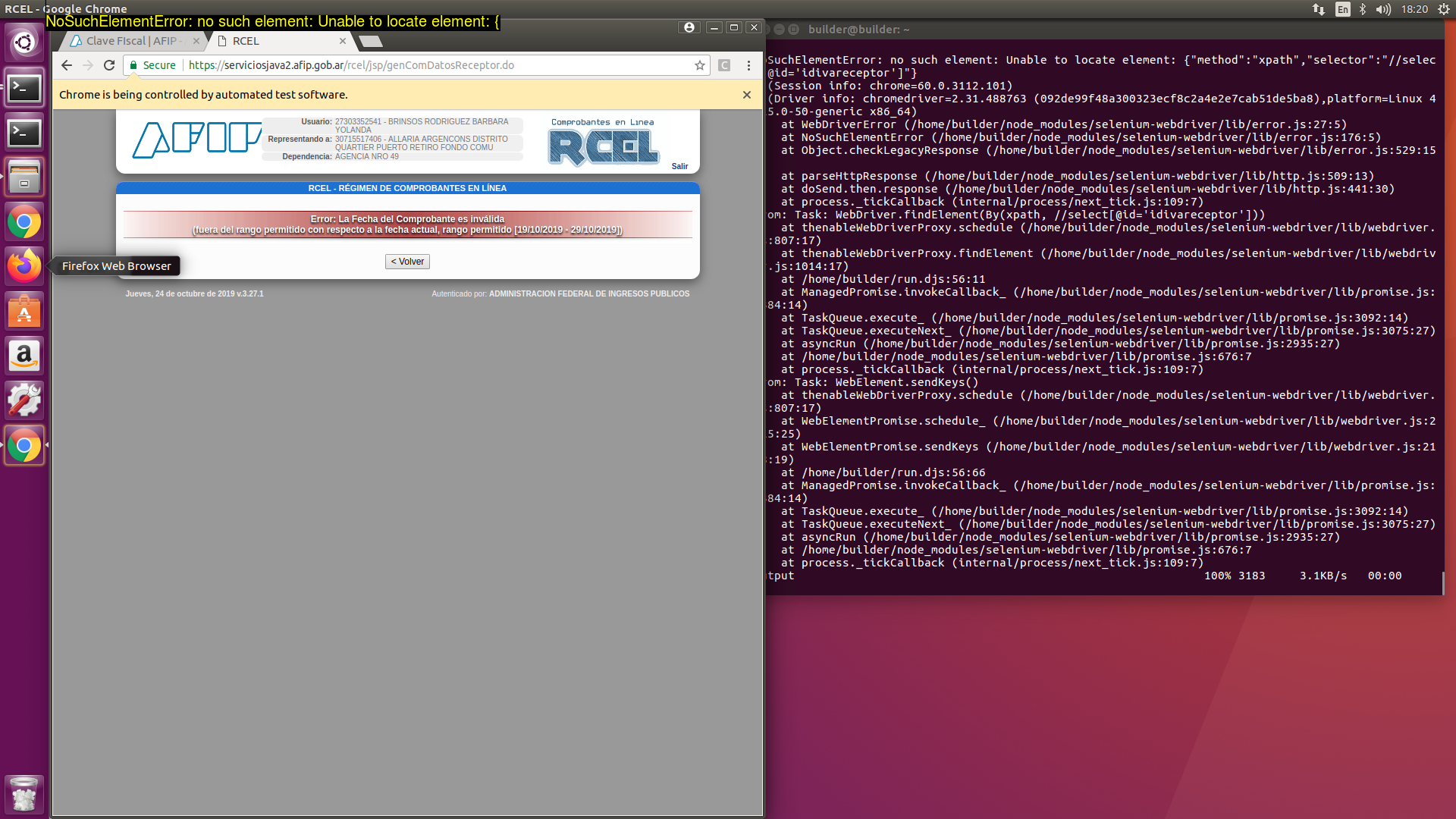
Task: Open Ubuntu dash search icon
Action: point(24,42)
